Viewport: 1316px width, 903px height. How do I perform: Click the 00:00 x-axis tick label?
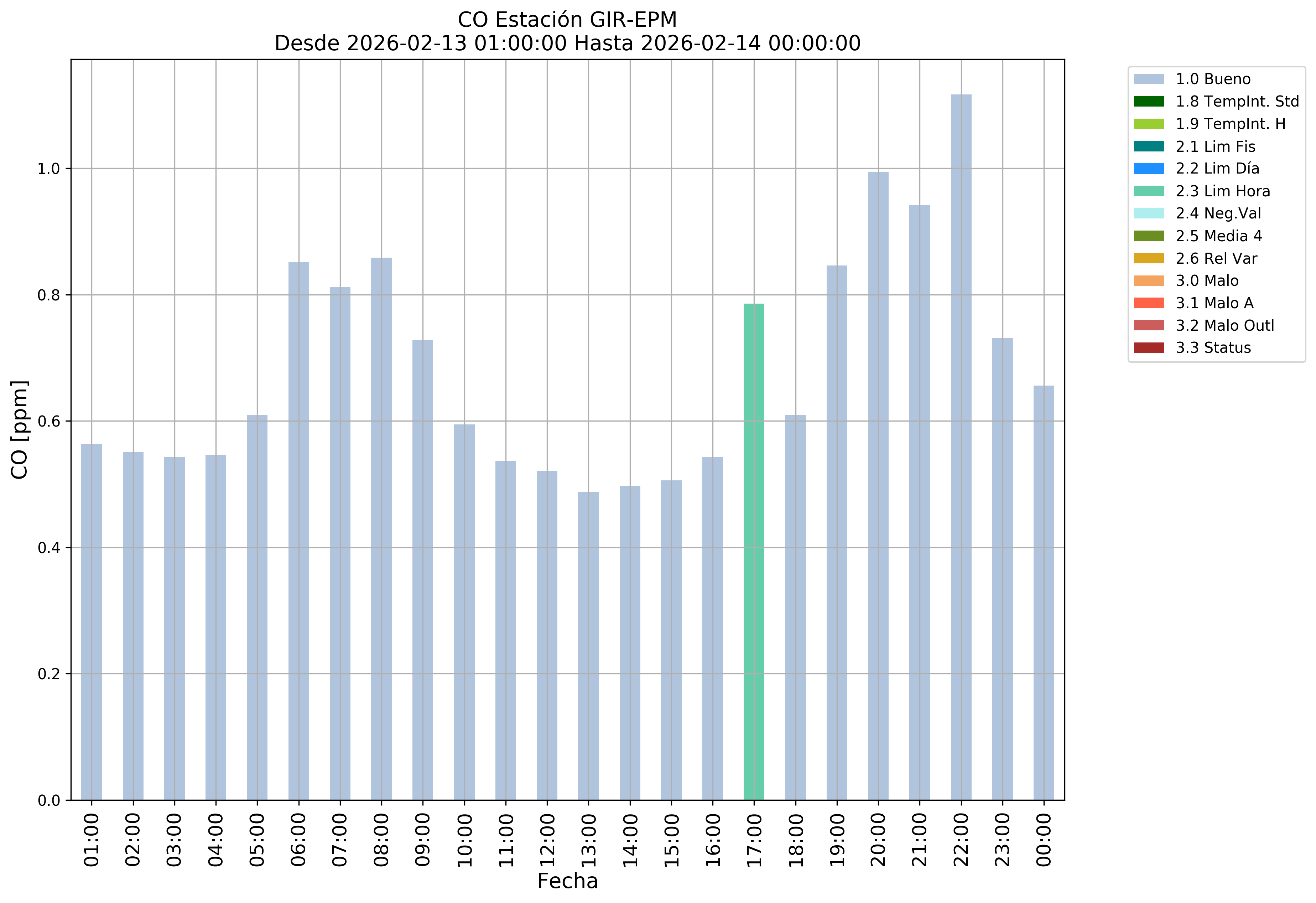(1044, 840)
